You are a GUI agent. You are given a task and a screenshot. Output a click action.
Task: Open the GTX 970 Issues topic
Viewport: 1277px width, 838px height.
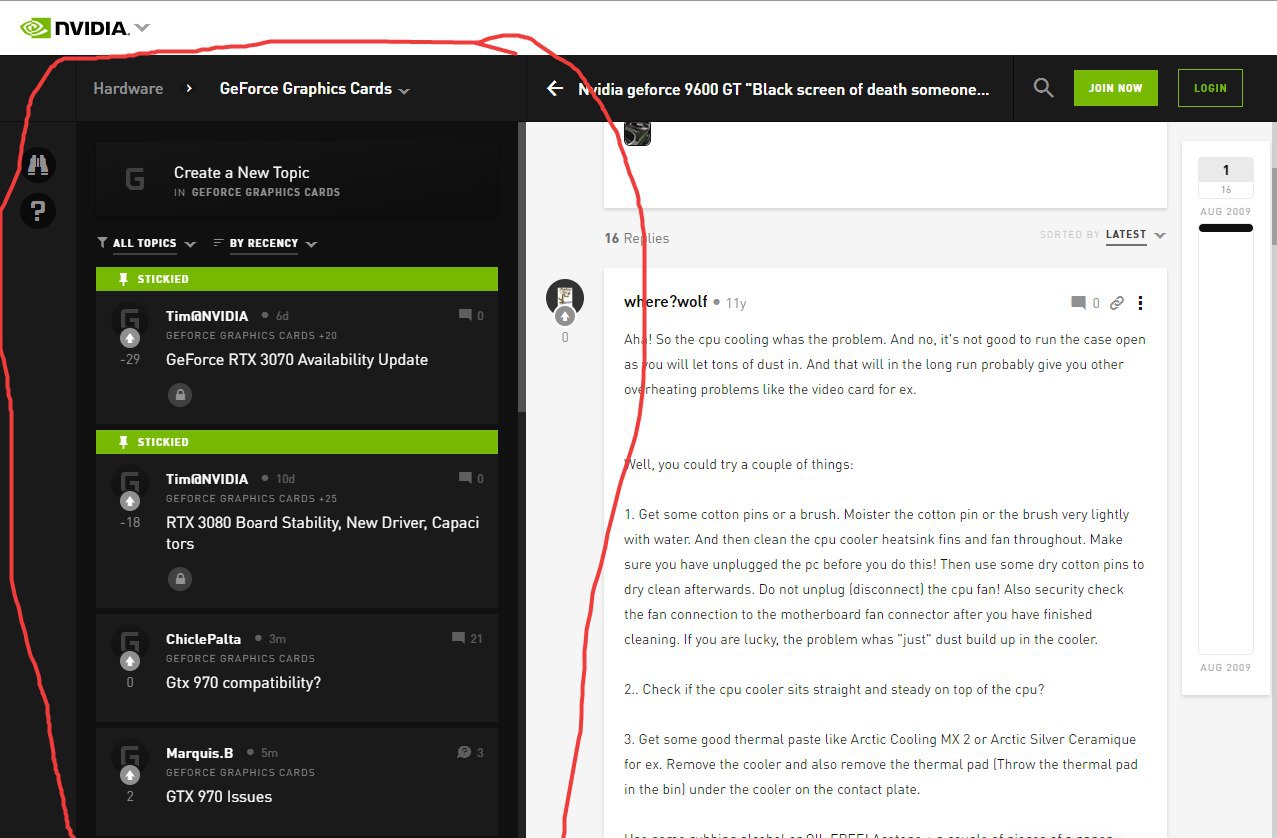click(x=219, y=797)
